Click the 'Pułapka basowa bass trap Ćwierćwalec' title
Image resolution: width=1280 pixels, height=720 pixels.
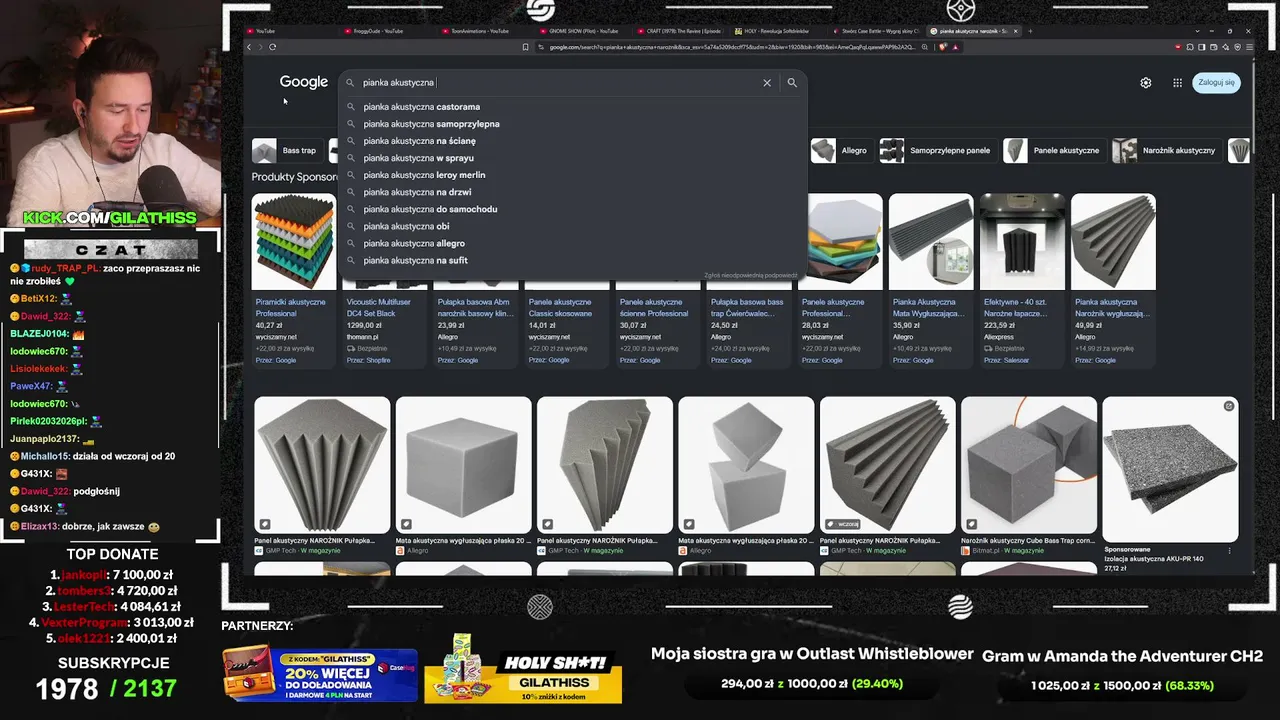pyautogui.click(x=748, y=308)
